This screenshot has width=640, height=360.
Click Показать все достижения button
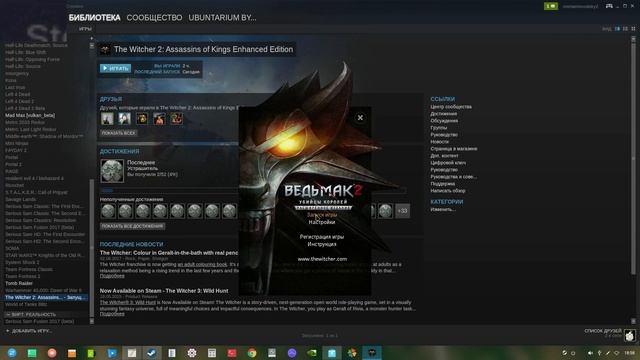tap(132, 226)
